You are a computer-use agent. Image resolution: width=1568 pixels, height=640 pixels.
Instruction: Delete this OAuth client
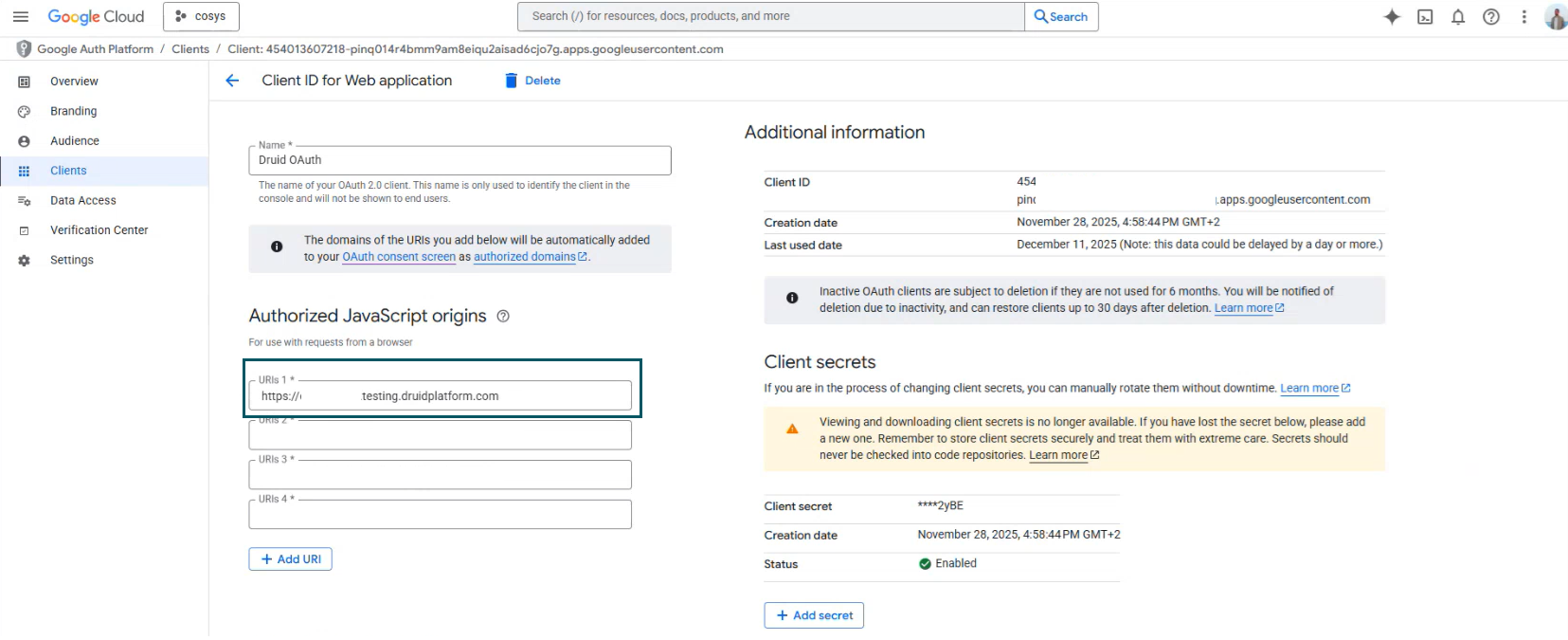pyautogui.click(x=532, y=81)
